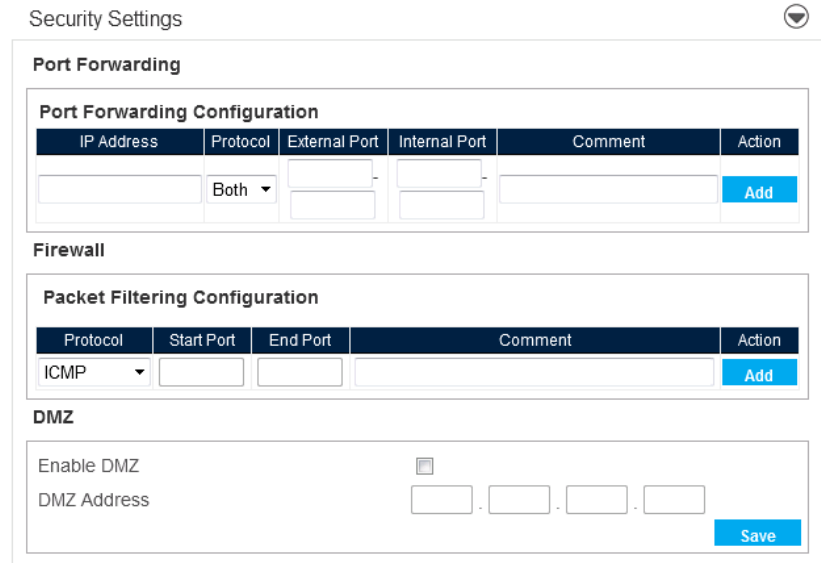The image size is (821, 563).
Task: Click the fourth DMZ Address octet field
Action: coord(674,500)
